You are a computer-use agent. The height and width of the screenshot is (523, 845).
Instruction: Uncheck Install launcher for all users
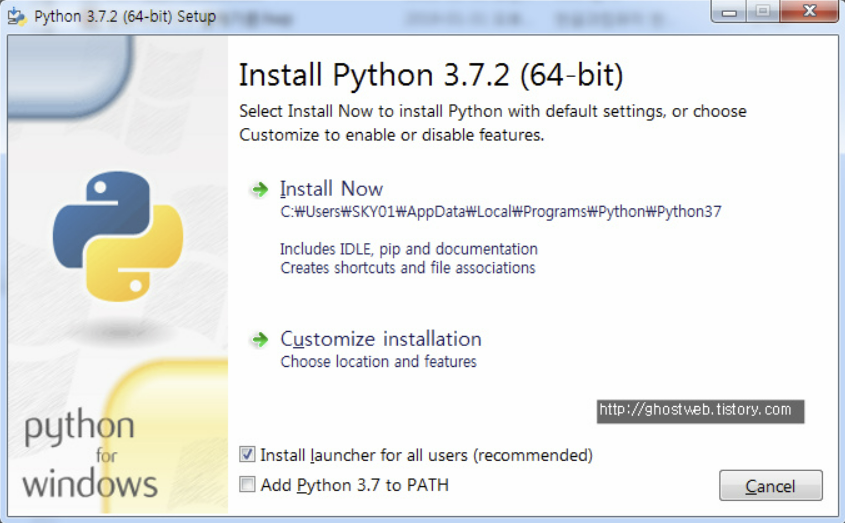tap(247, 455)
